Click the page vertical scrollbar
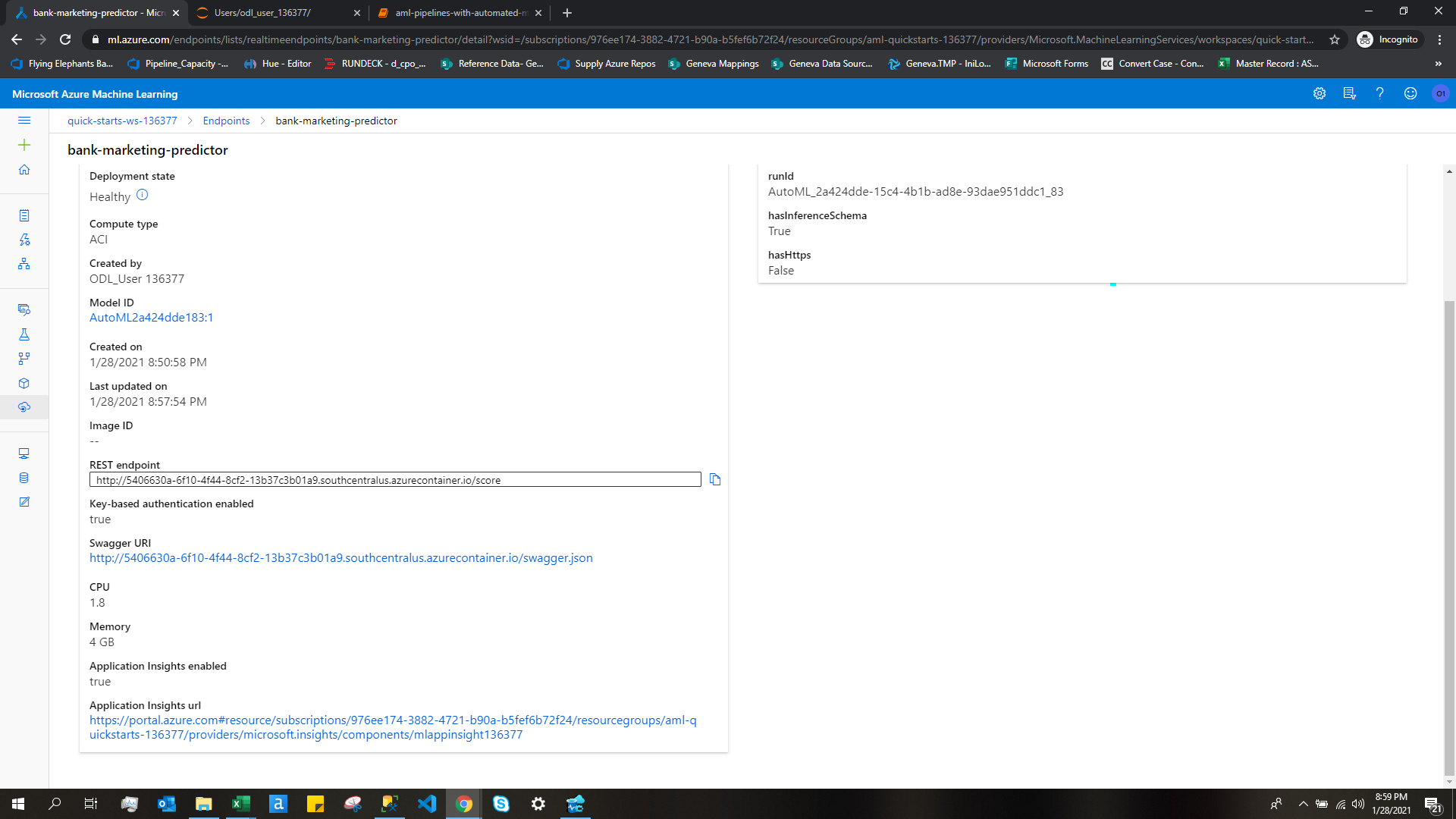Image resolution: width=1456 pixels, height=819 pixels. point(1449,531)
